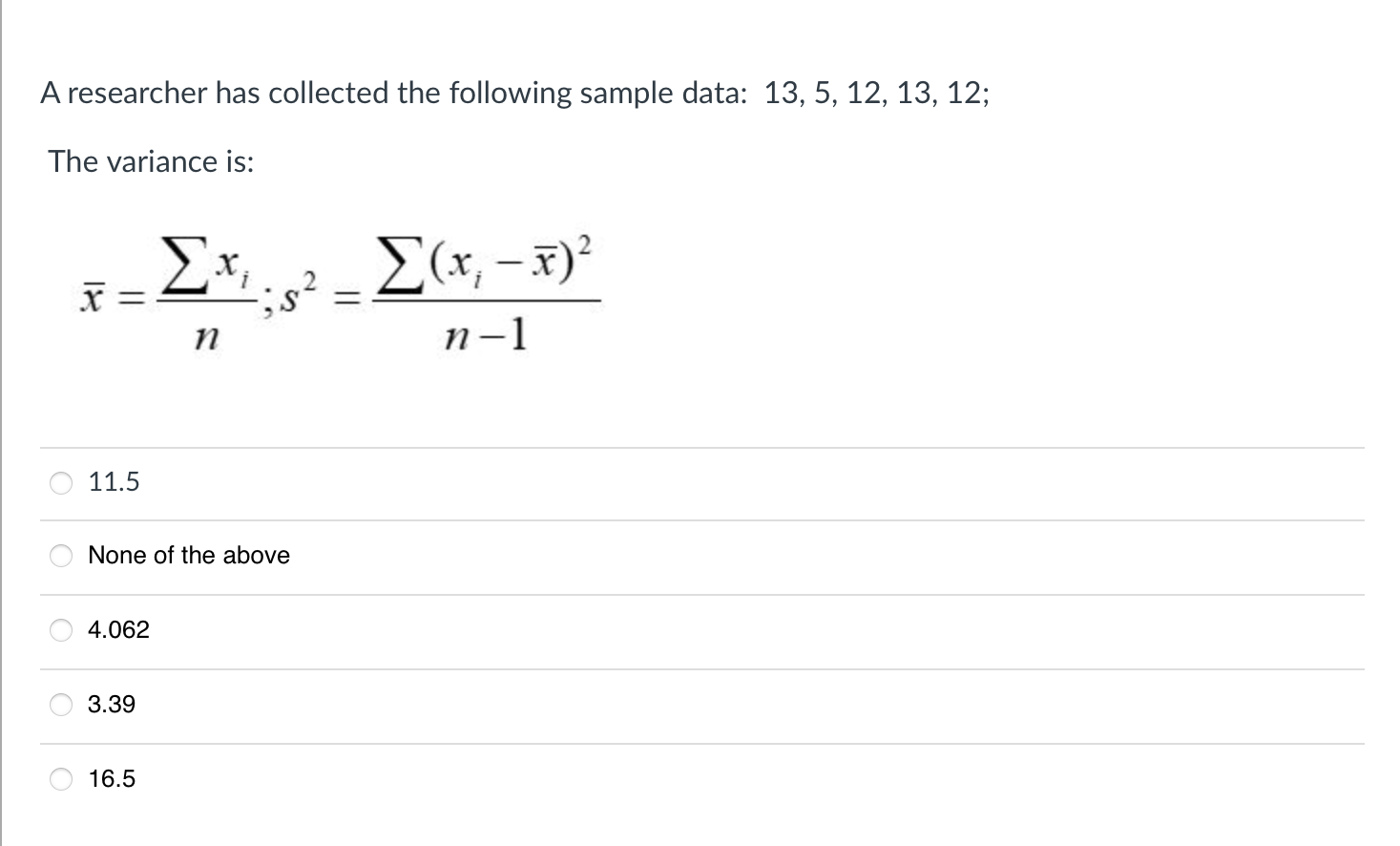Screen dimensions: 1400x846
Task: Choose the 3.39 answer option
Action: pyautogui.click(x=60, y=704)
